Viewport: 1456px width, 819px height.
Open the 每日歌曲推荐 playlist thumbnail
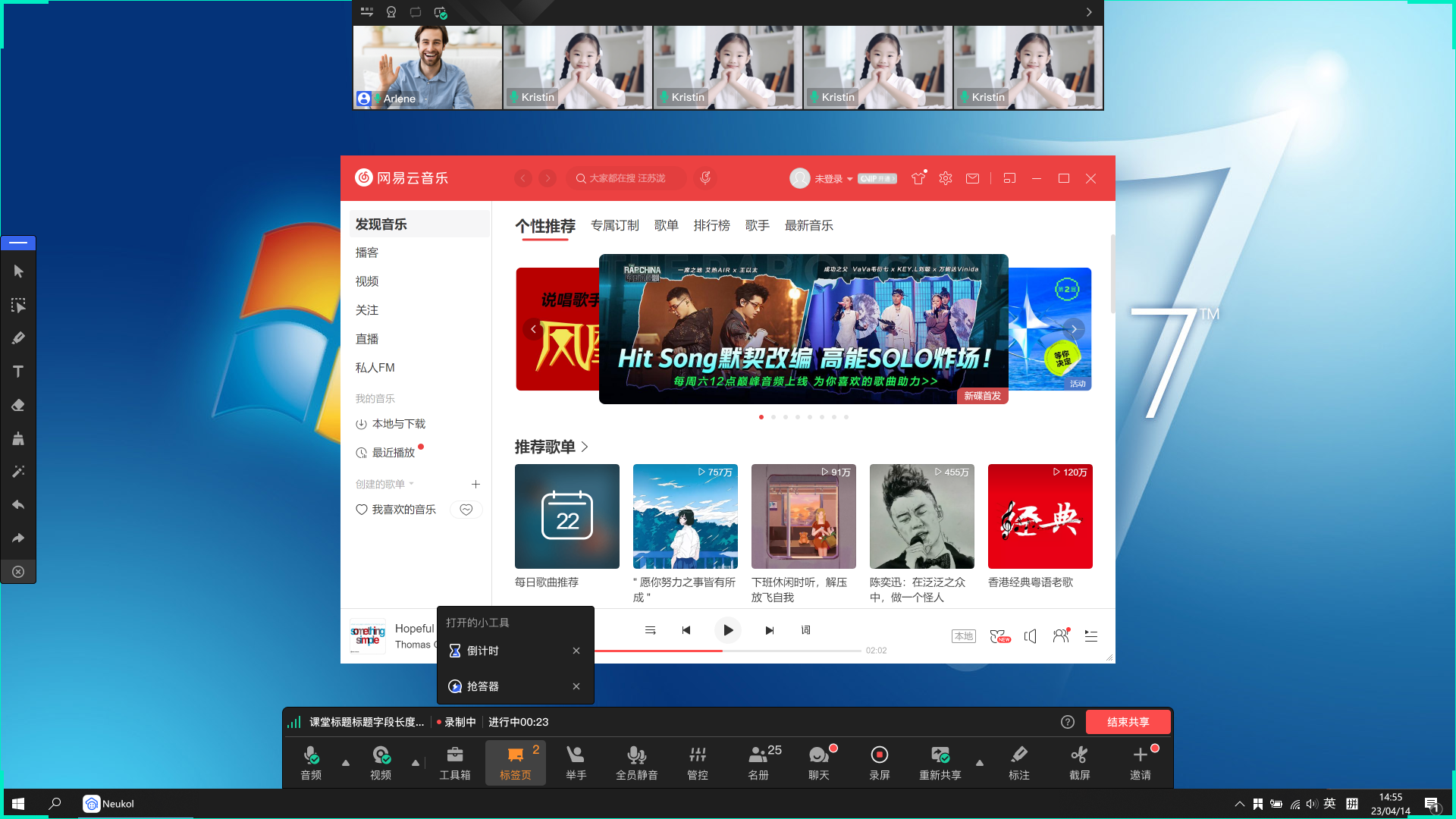click(567, 516)
